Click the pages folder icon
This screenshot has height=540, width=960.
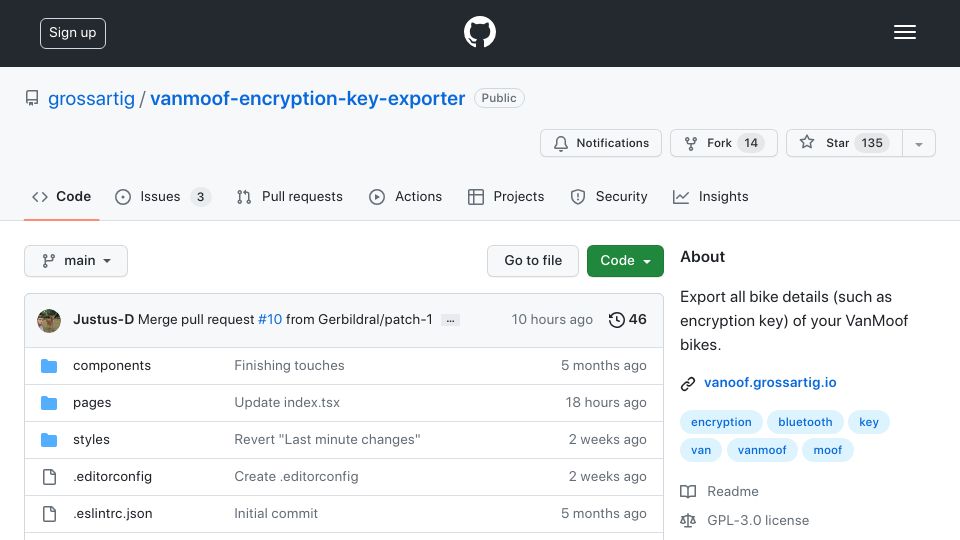[x=49, y=403]
